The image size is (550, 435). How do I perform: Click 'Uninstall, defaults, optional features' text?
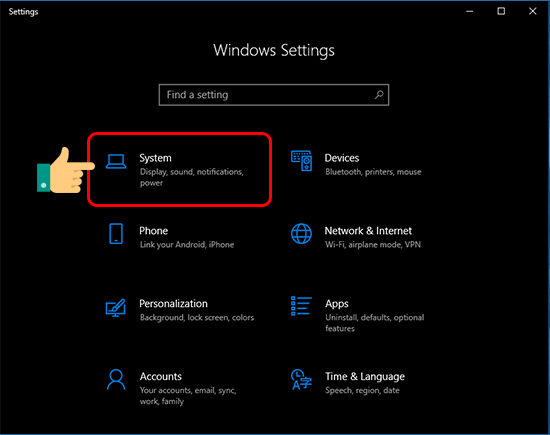pyautogui.click(x=375, y=323)
